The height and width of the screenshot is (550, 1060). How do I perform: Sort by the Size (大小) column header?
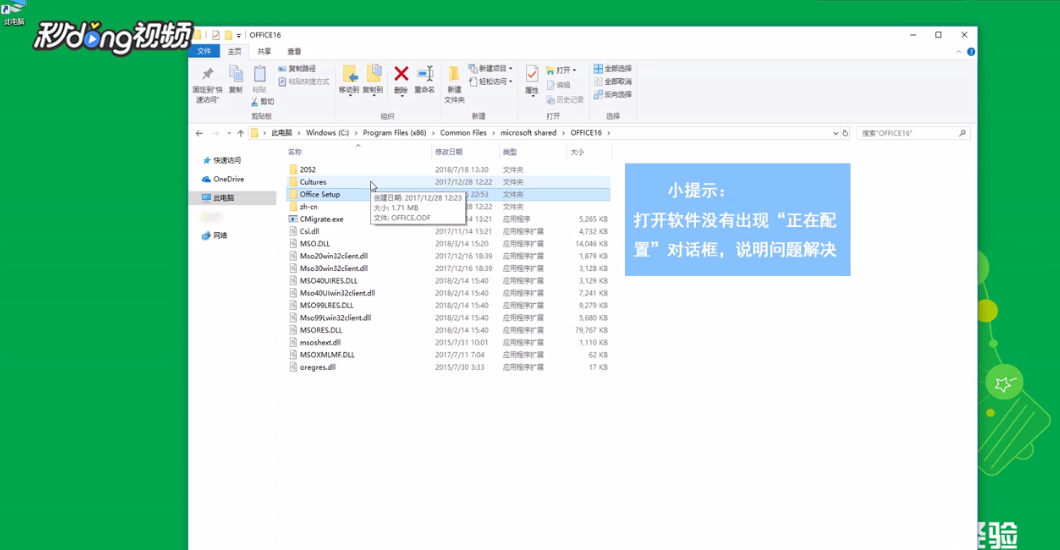[577, 152]
